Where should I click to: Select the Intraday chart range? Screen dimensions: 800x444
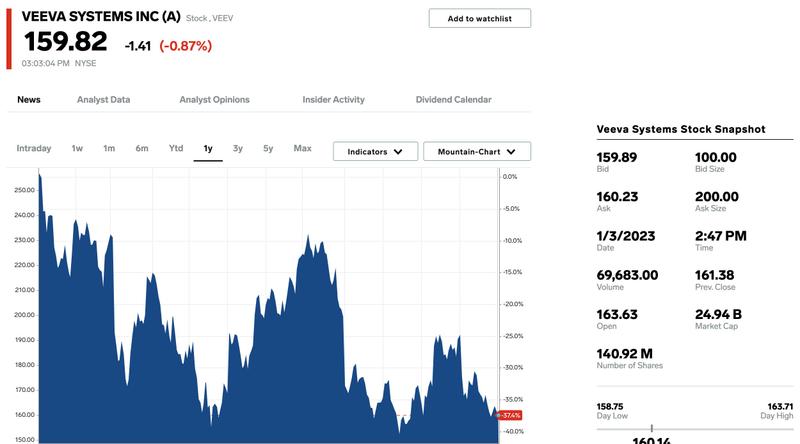pyautogui.click(x=34, y=148)
